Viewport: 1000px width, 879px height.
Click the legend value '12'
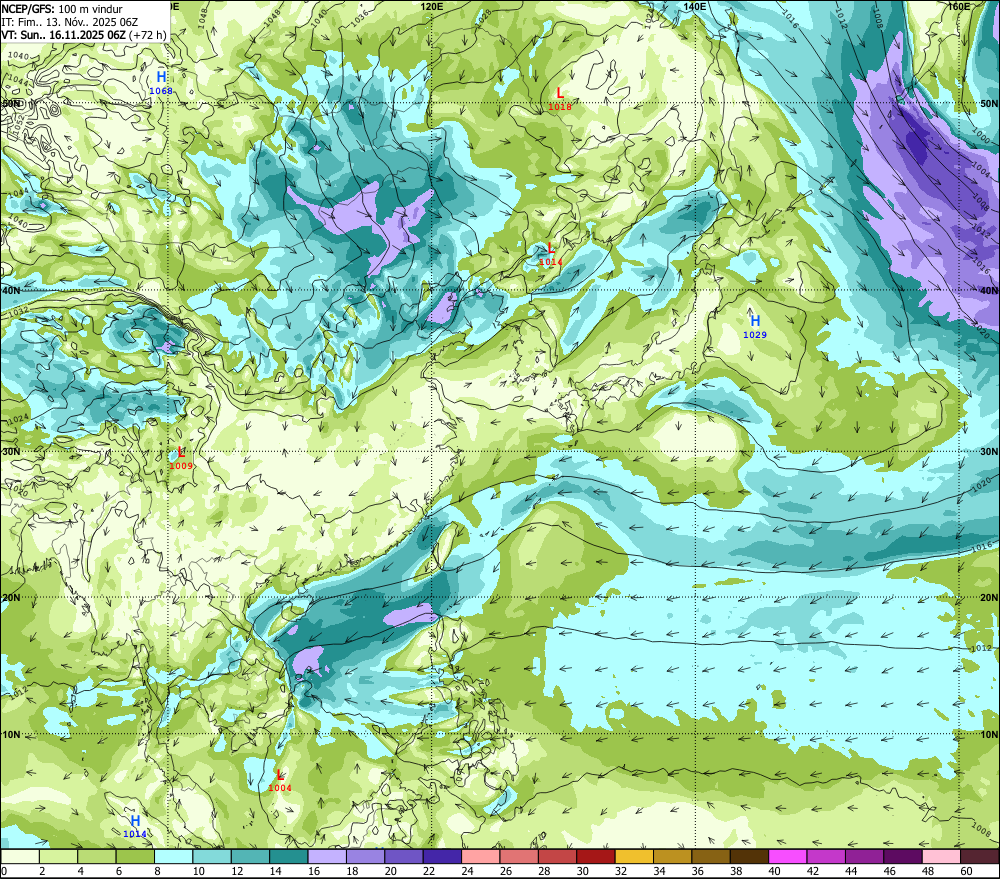pos(237,871)
